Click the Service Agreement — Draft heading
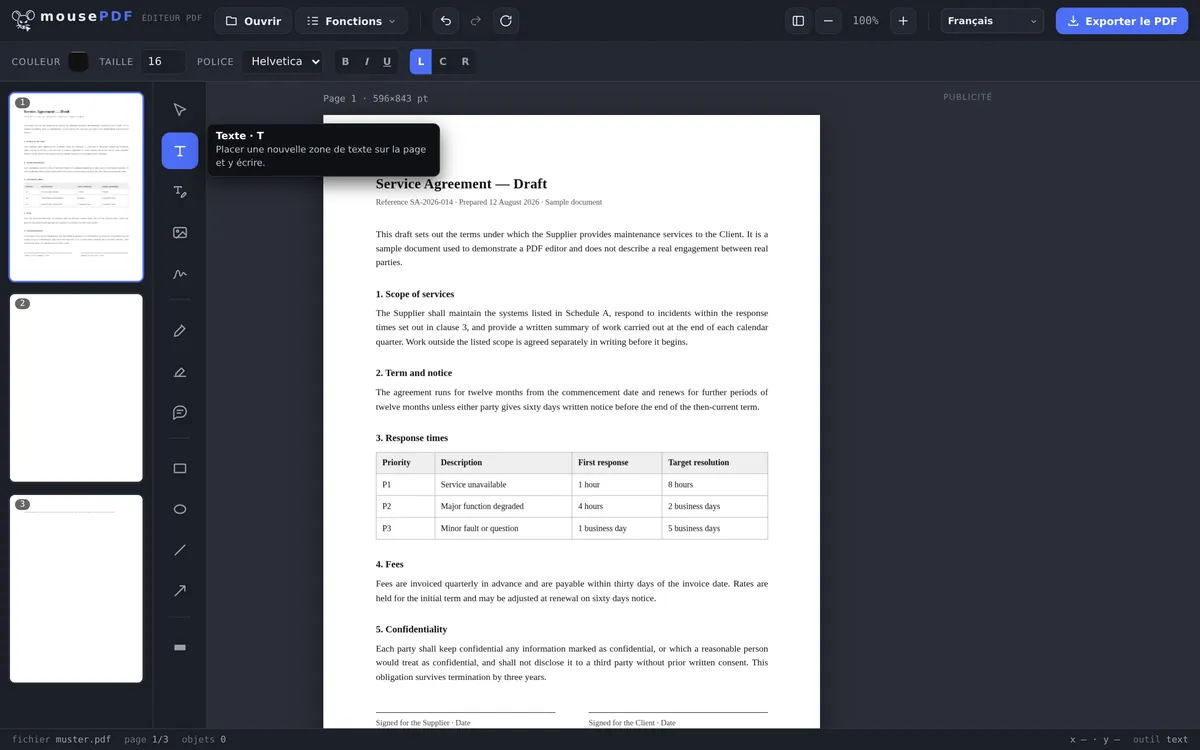 pos(461,184)
